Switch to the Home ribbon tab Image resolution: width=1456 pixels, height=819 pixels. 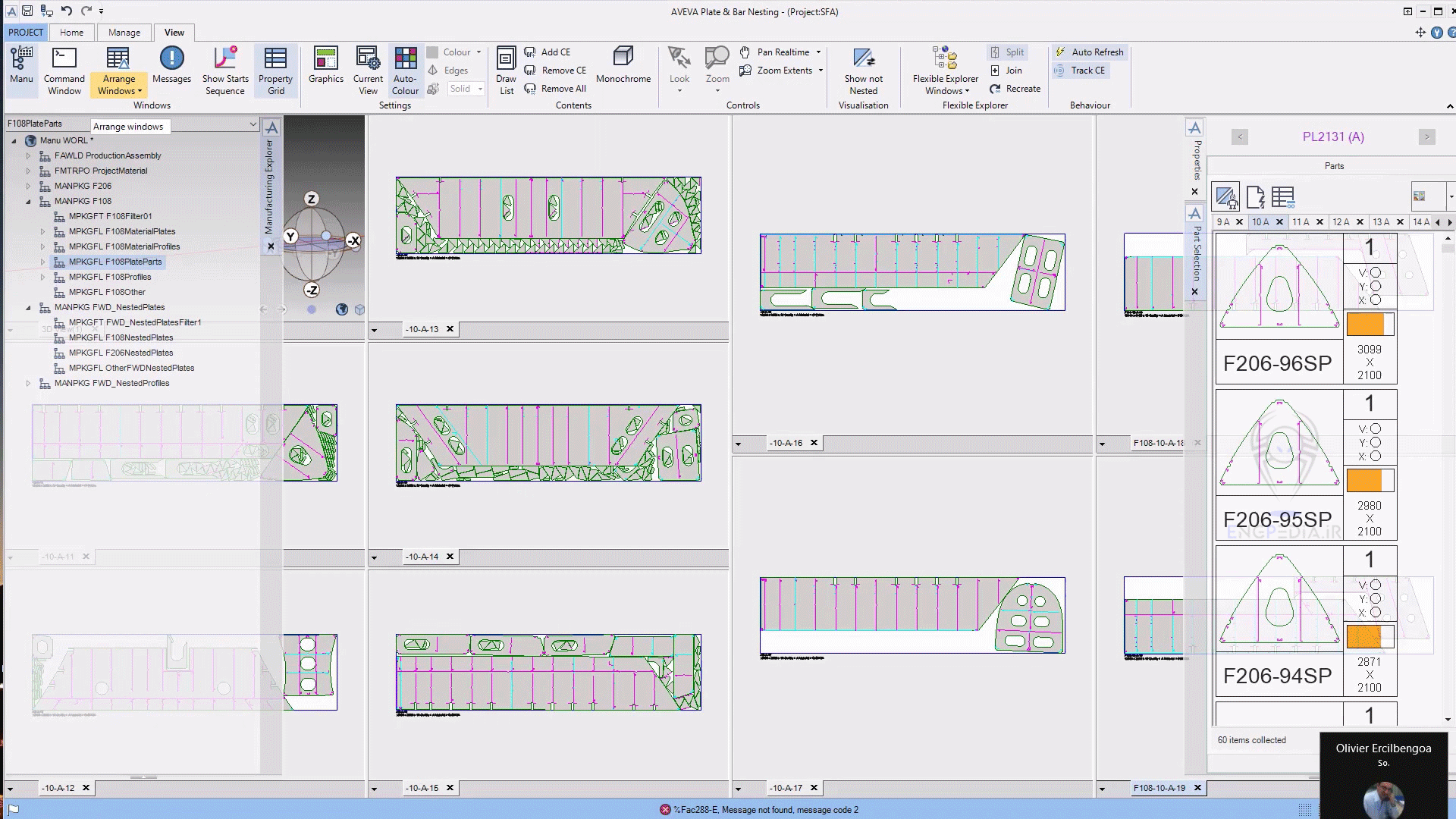pyautogui.click(x=72, y=33)
